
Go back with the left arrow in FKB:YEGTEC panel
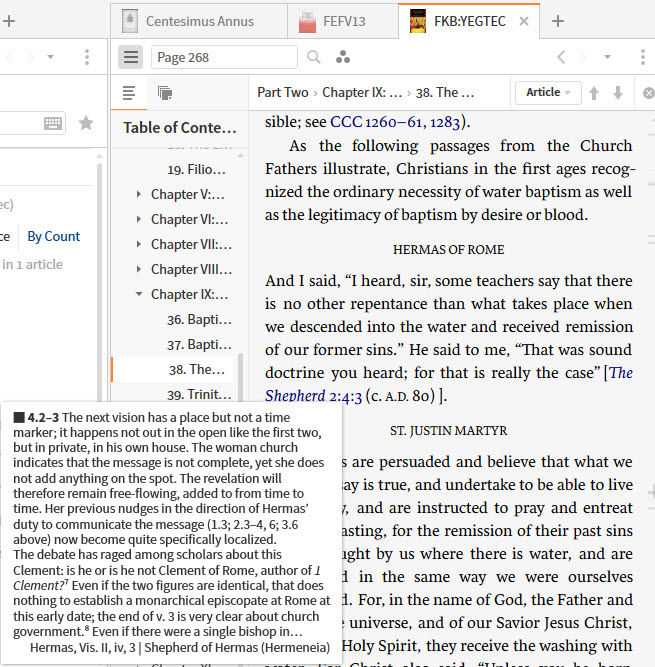[561, 57]
